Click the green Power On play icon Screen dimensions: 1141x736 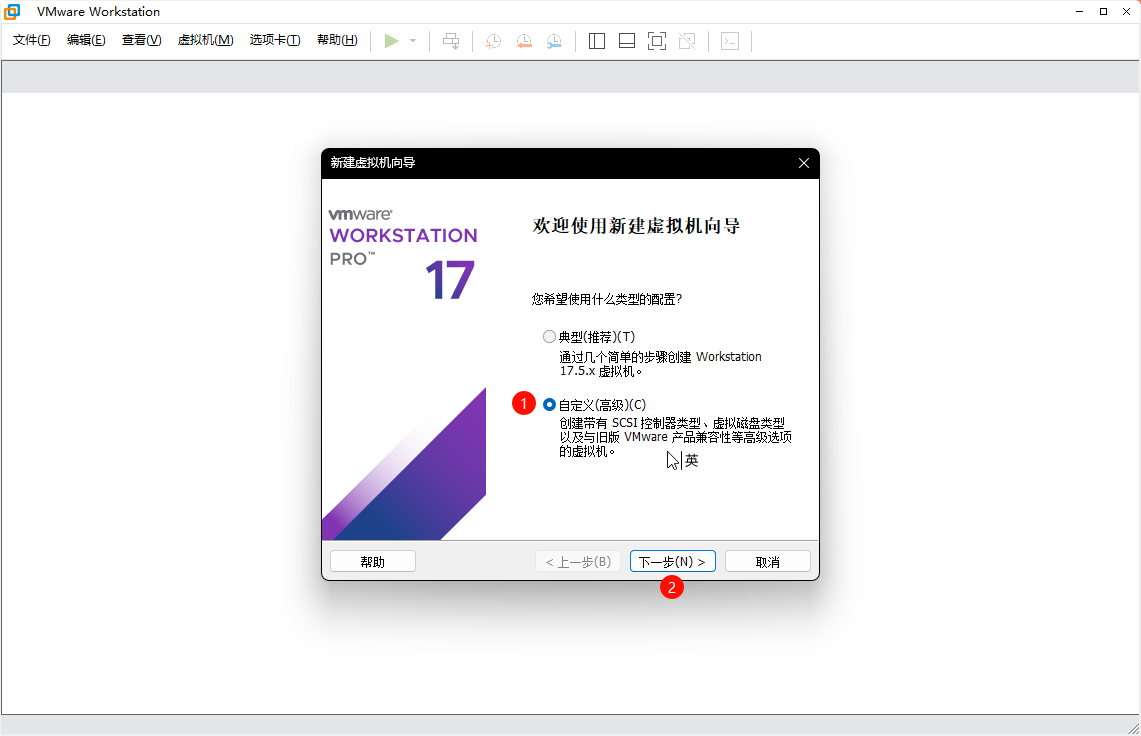click(x=391, y=41)
